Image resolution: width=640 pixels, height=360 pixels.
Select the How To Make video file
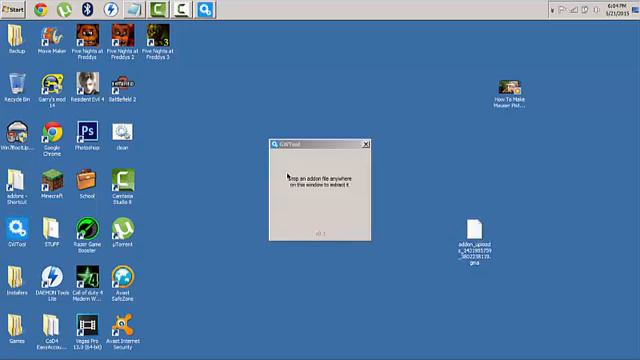[509, 93]
